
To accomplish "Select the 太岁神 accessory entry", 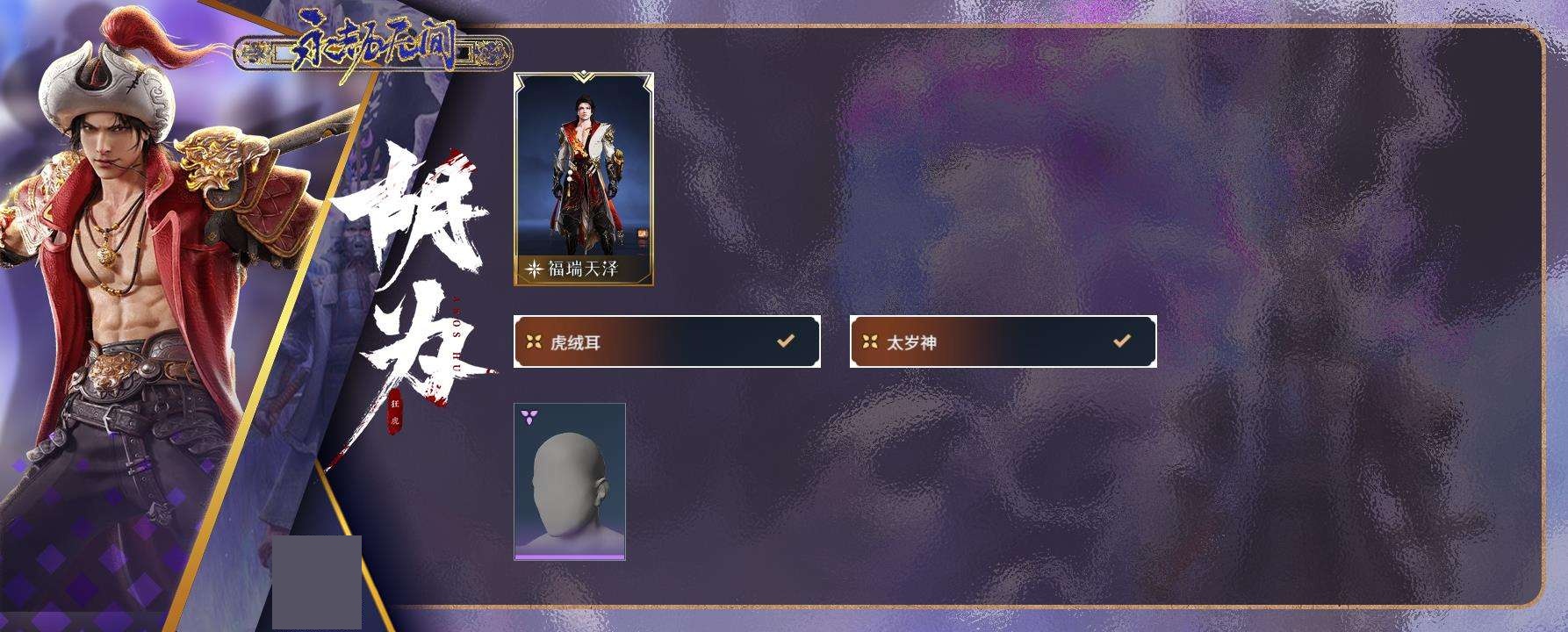I will tap(1003, 341).
